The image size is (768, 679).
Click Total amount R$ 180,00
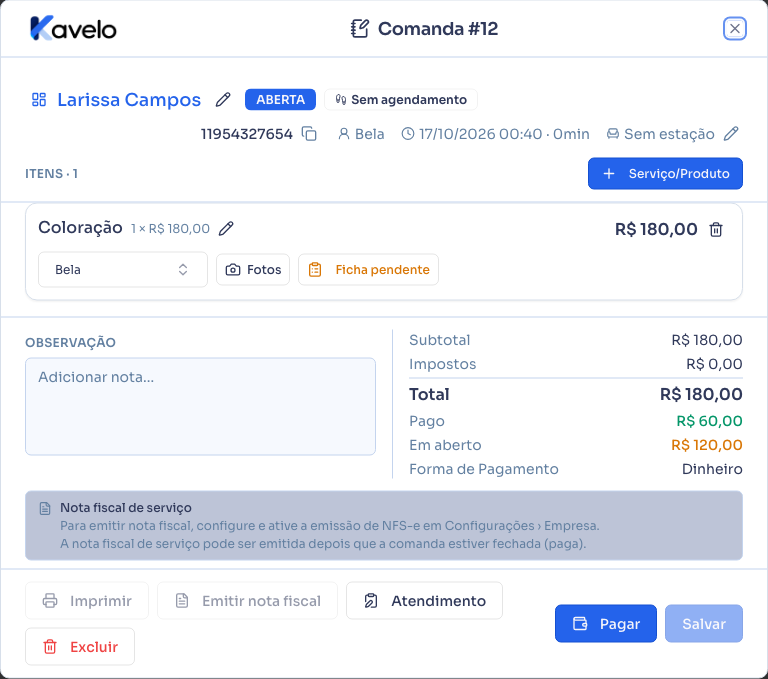tap(701, 394)
